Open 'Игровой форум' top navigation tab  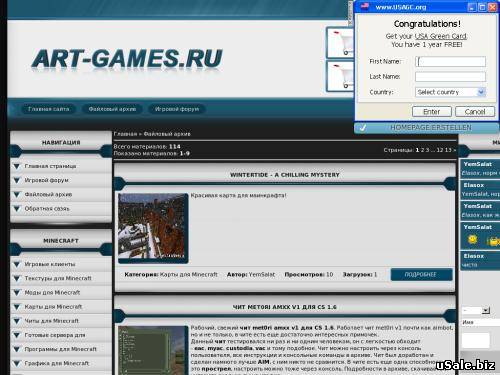(177, 109)
